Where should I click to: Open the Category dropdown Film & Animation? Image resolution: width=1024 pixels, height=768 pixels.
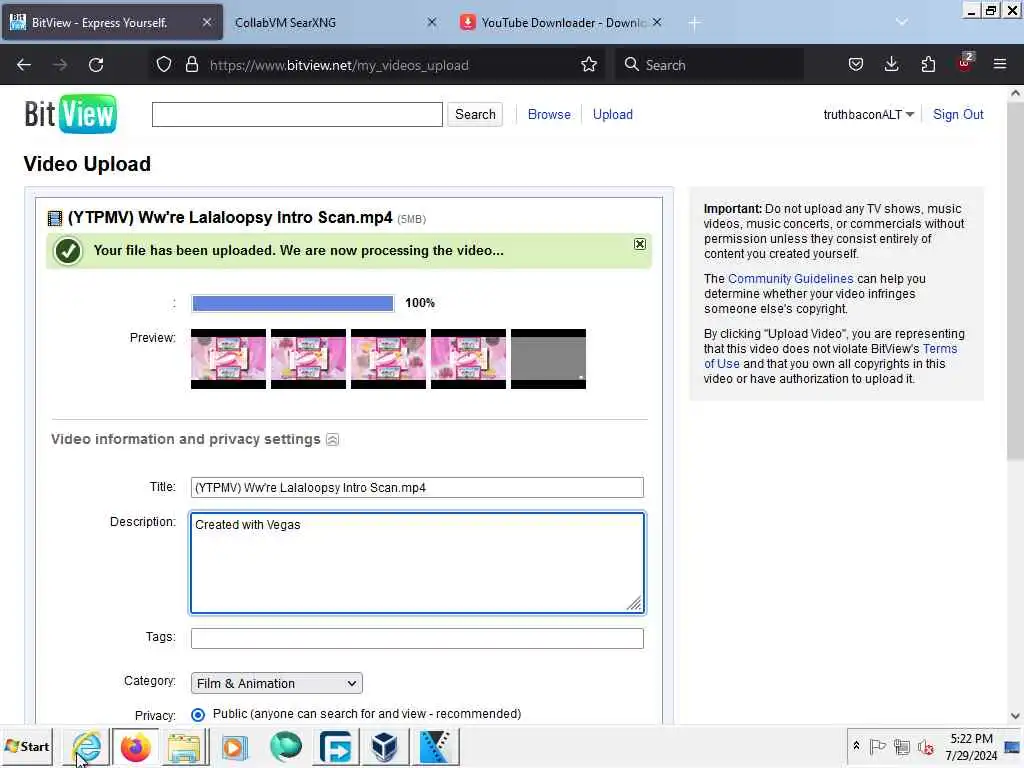point(276,683)
